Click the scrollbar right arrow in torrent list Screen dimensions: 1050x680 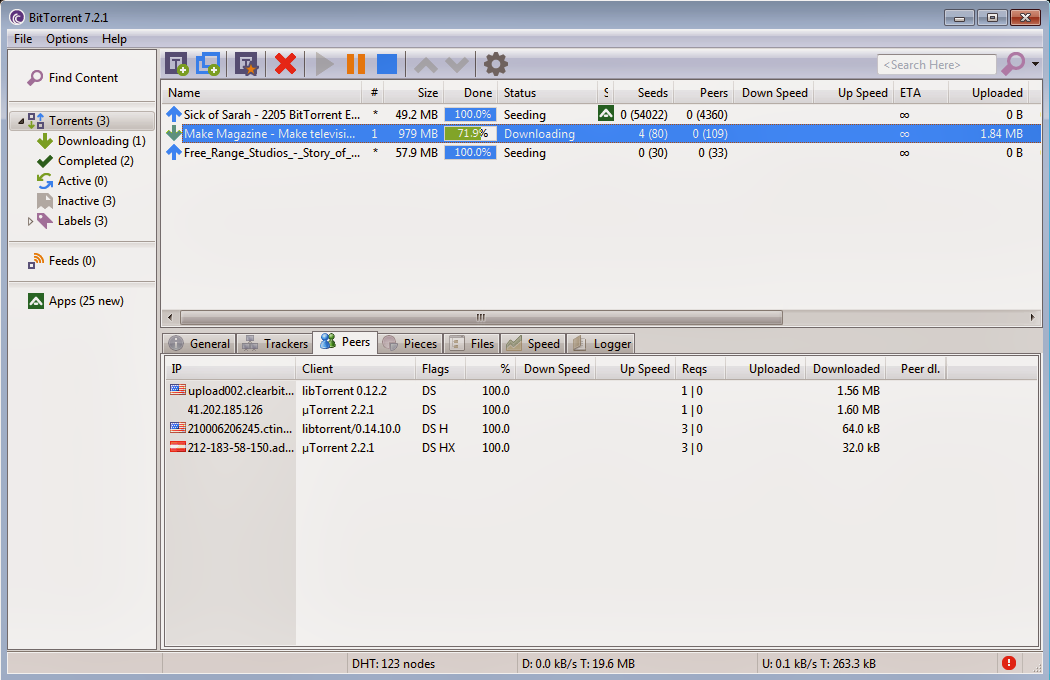(x=1032, y=317)
